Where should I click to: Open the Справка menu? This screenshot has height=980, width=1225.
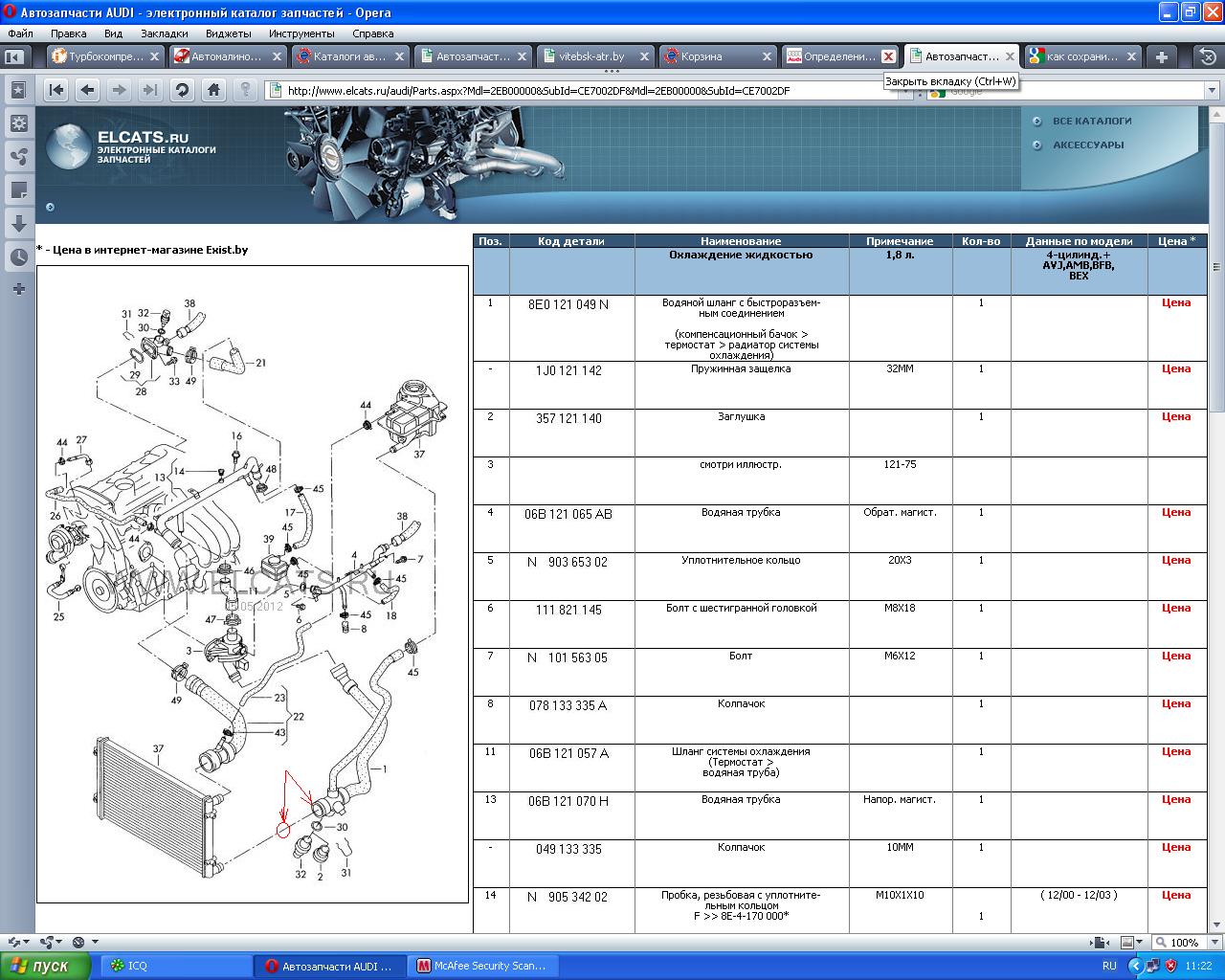point(372,33)
